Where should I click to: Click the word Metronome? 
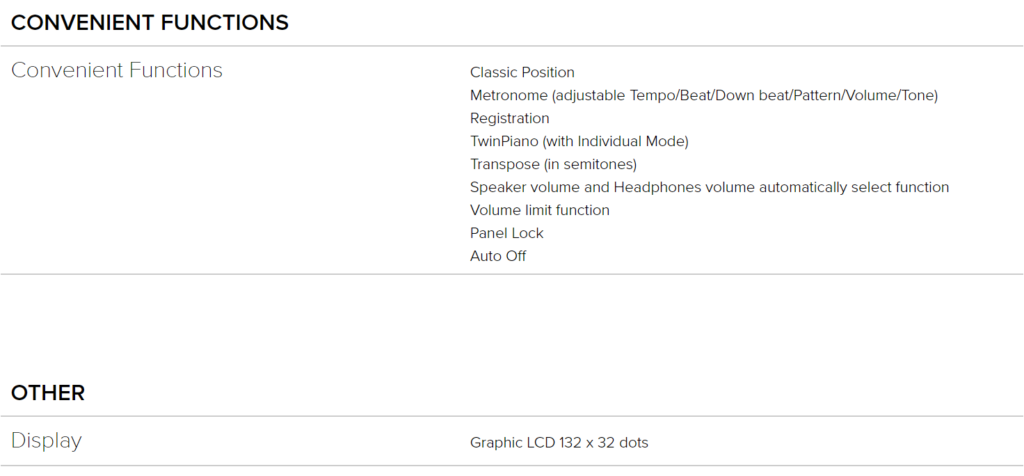[x=509, y=96]
